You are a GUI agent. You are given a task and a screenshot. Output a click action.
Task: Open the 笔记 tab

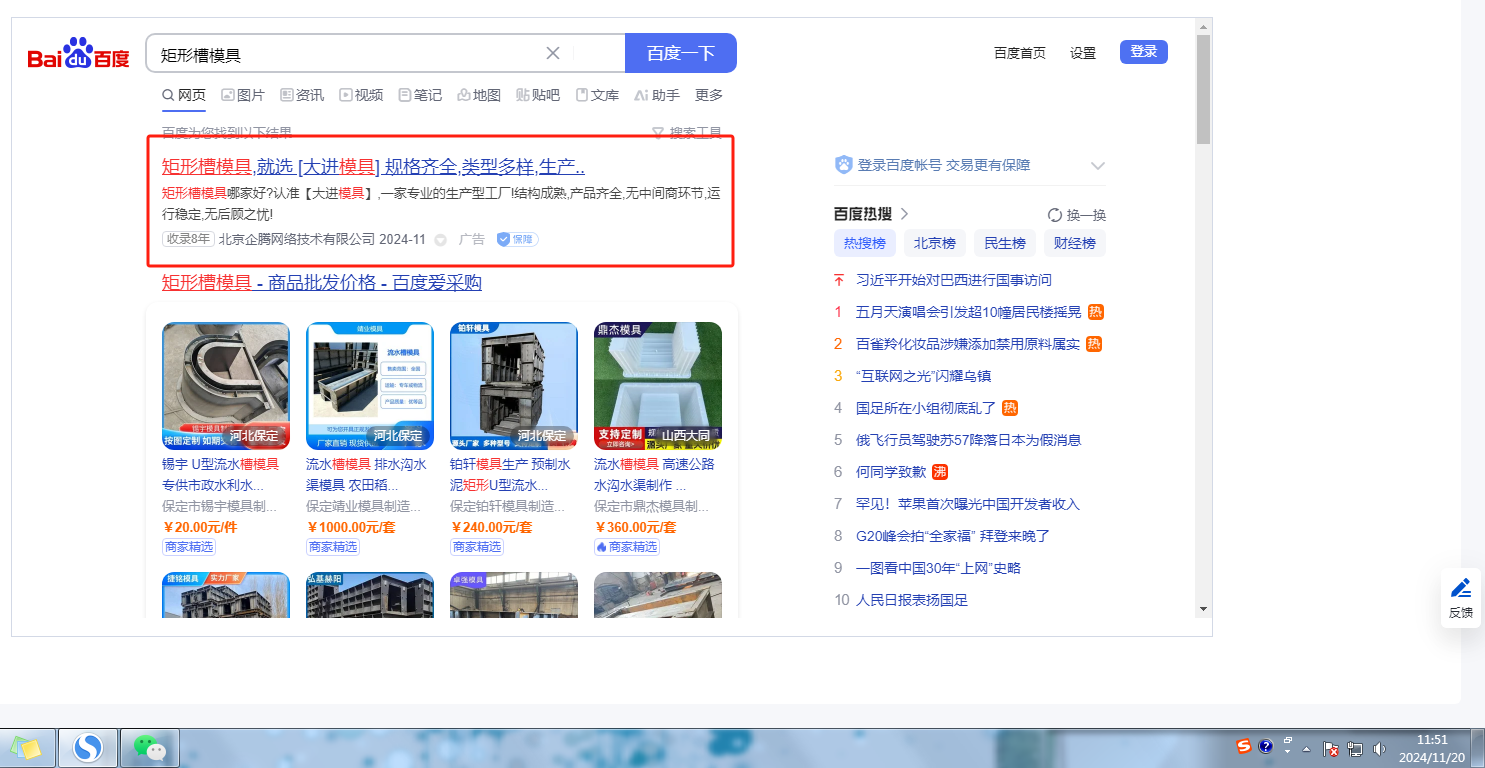pyautogui.click(x=420, y=95)
